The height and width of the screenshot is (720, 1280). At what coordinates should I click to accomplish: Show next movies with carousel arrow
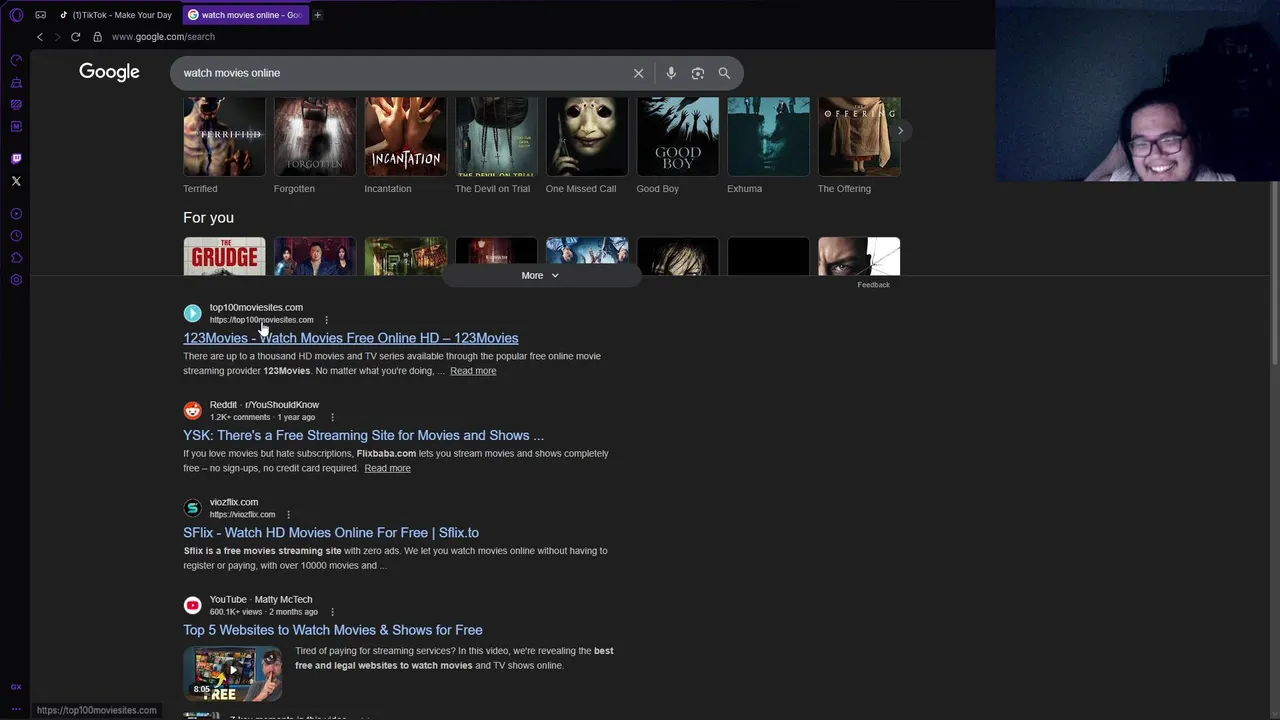tap(900, 131)
